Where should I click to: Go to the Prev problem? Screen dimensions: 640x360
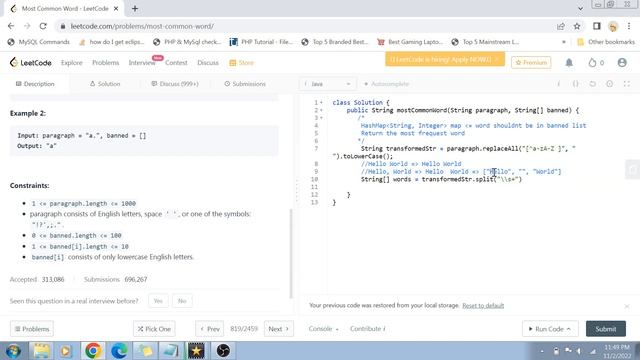click(x=210, y=329)
